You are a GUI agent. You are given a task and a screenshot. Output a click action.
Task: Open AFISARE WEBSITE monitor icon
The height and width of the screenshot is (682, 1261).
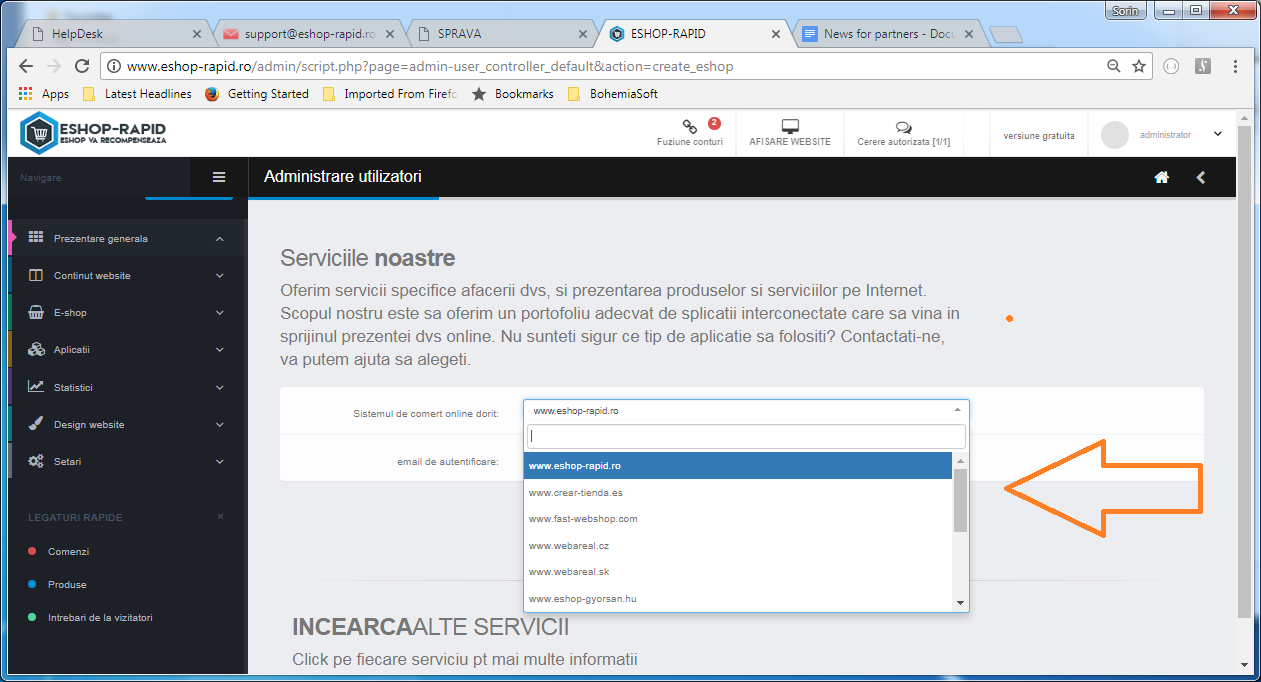pos(790,126)
